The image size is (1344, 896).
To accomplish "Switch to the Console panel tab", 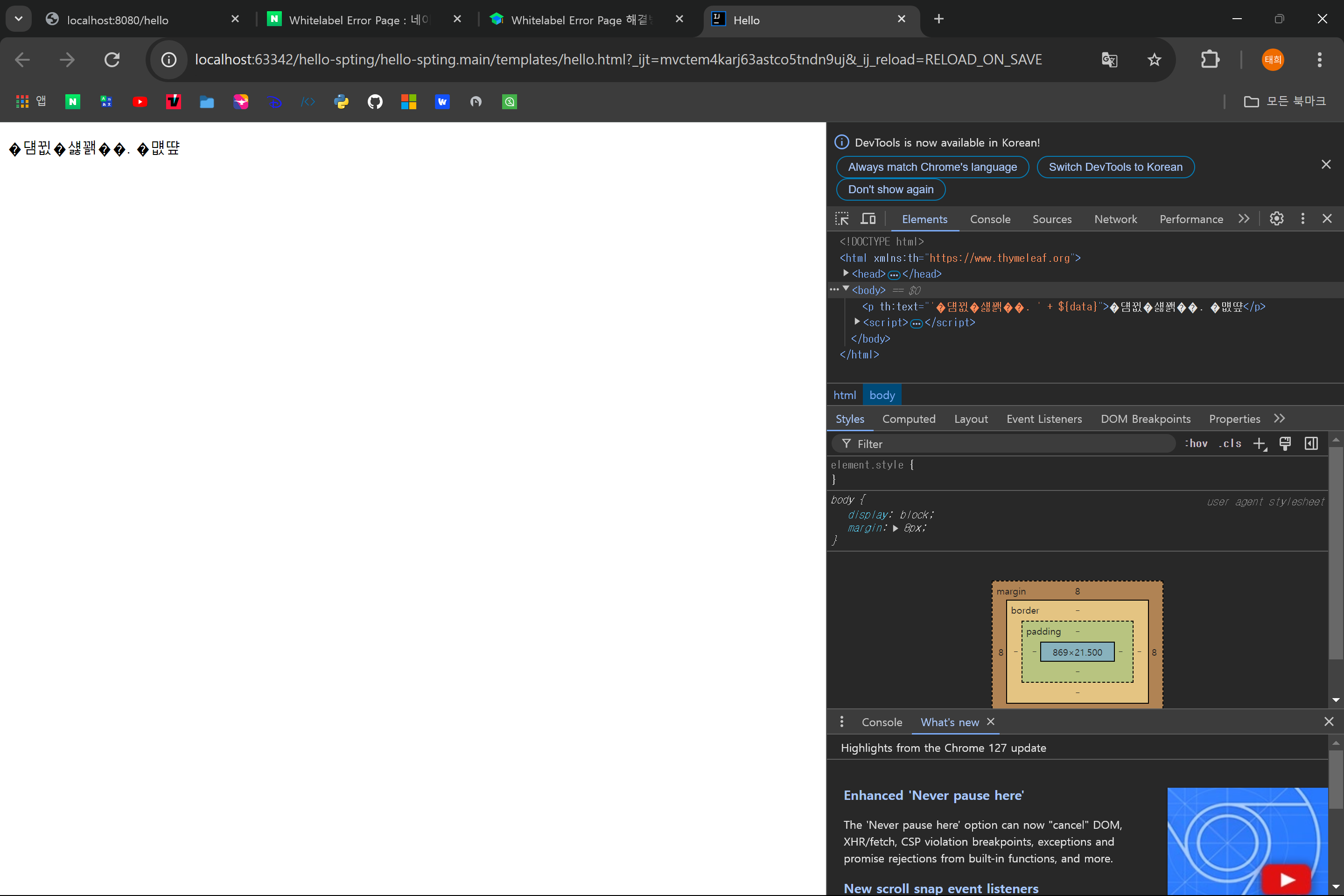I will pos(990,219).
